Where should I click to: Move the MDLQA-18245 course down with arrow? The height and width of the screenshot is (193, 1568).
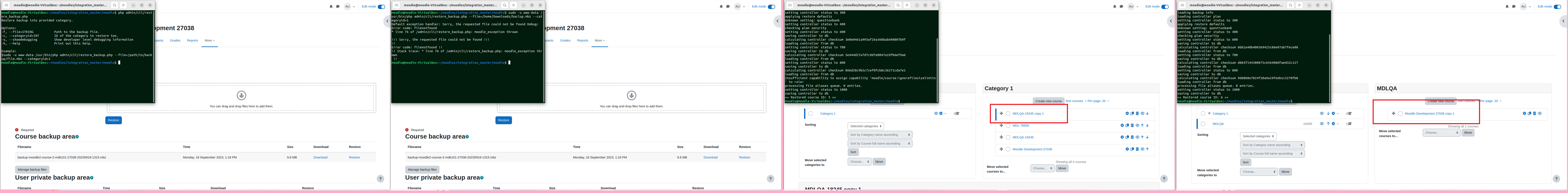pyautogui.click(x=1147, y=137)
